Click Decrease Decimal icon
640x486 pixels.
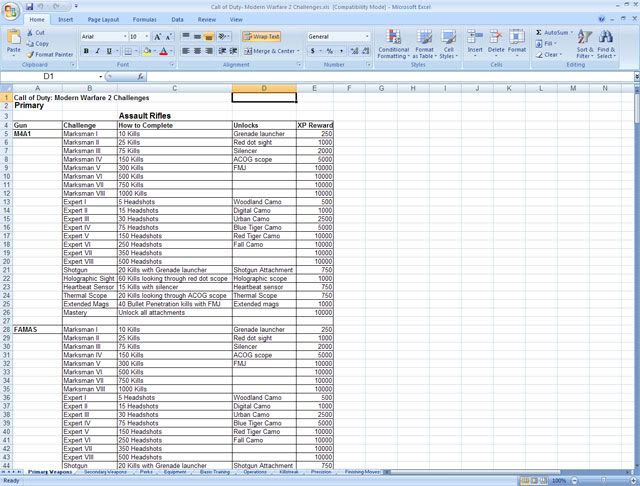point(366,51)
